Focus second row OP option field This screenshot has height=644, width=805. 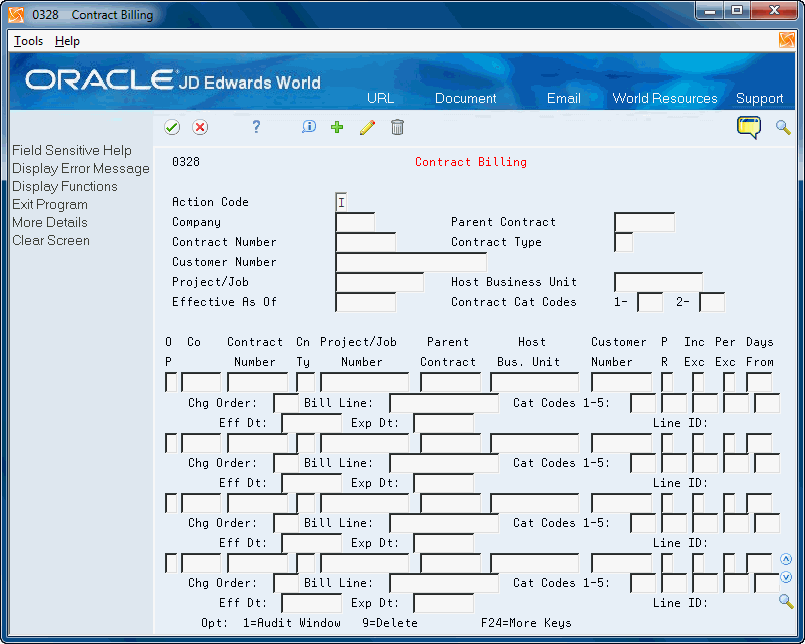pos(171,443)
